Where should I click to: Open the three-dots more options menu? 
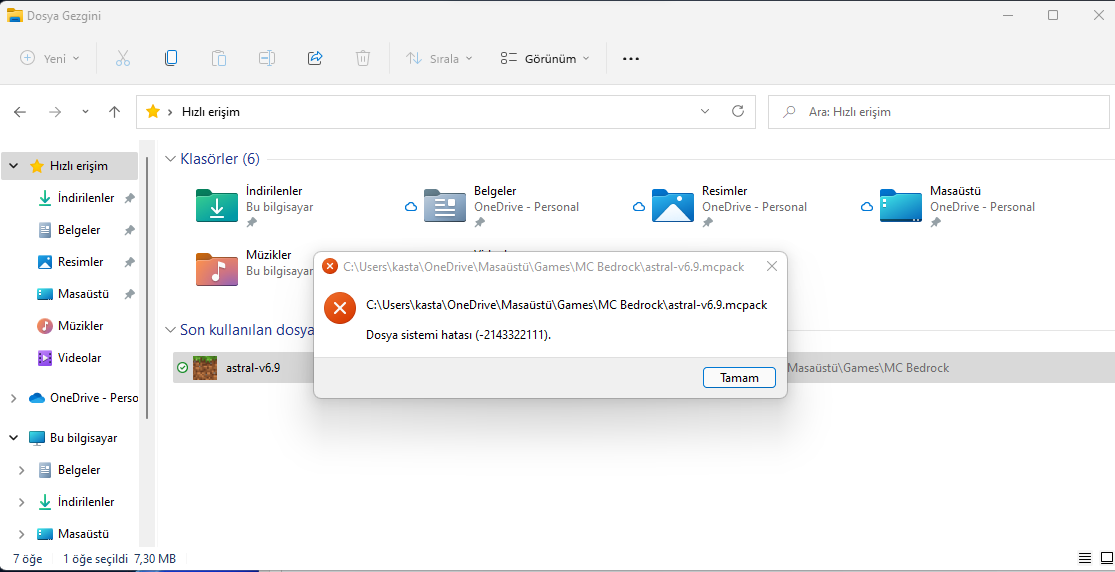[630, 58]
